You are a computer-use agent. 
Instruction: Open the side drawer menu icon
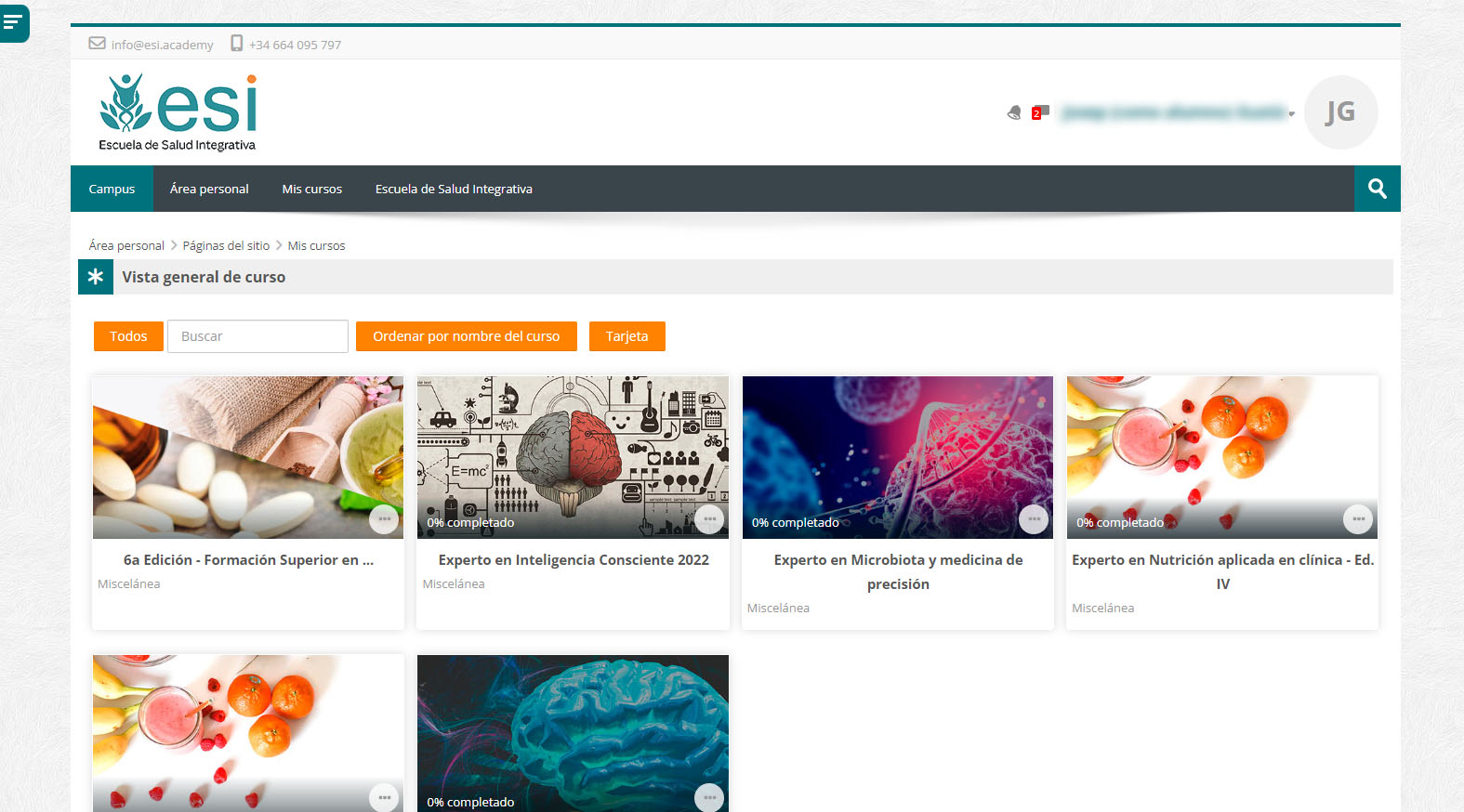[13, 22]
